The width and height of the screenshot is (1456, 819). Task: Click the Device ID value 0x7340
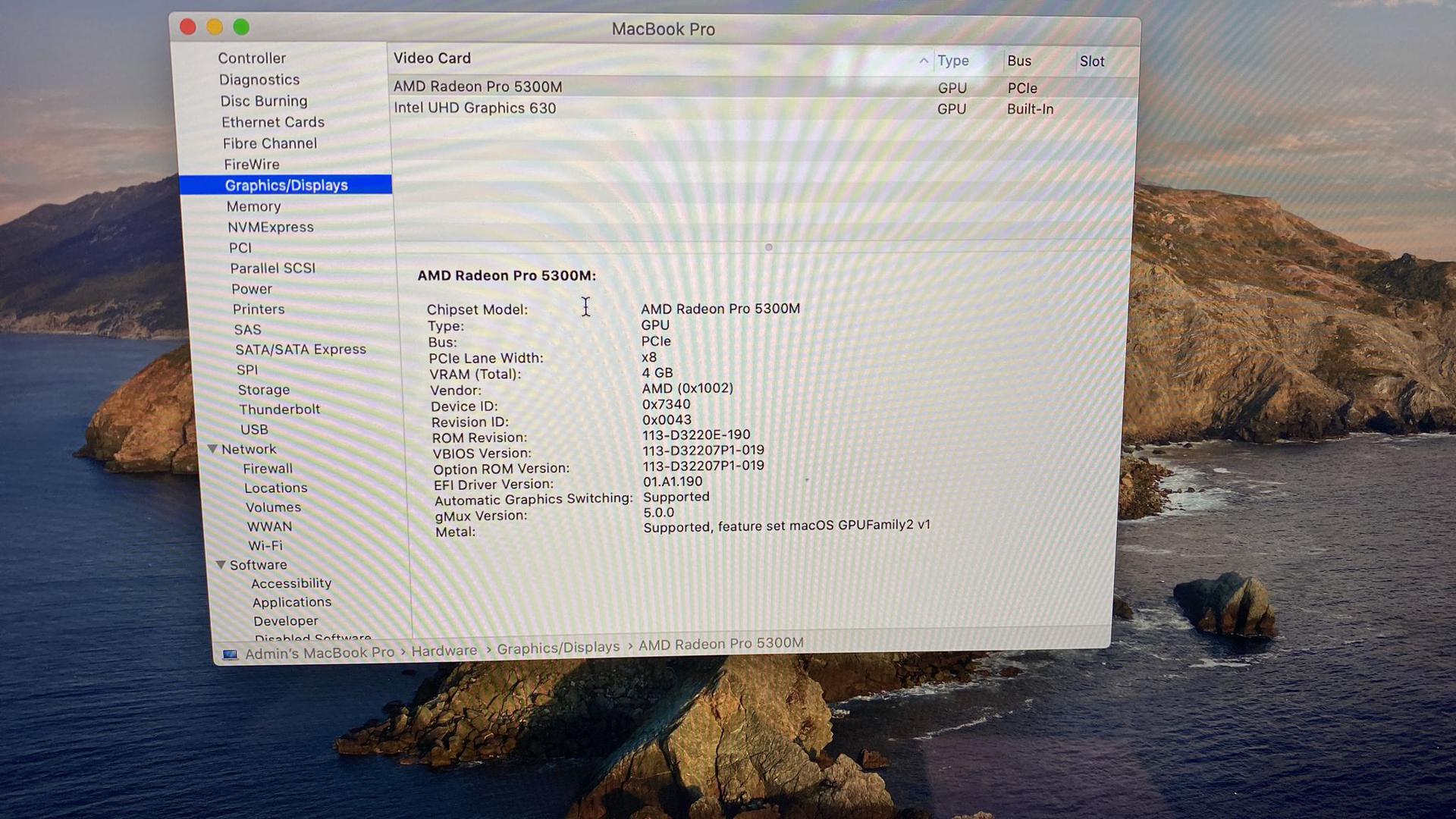[667, 404]
